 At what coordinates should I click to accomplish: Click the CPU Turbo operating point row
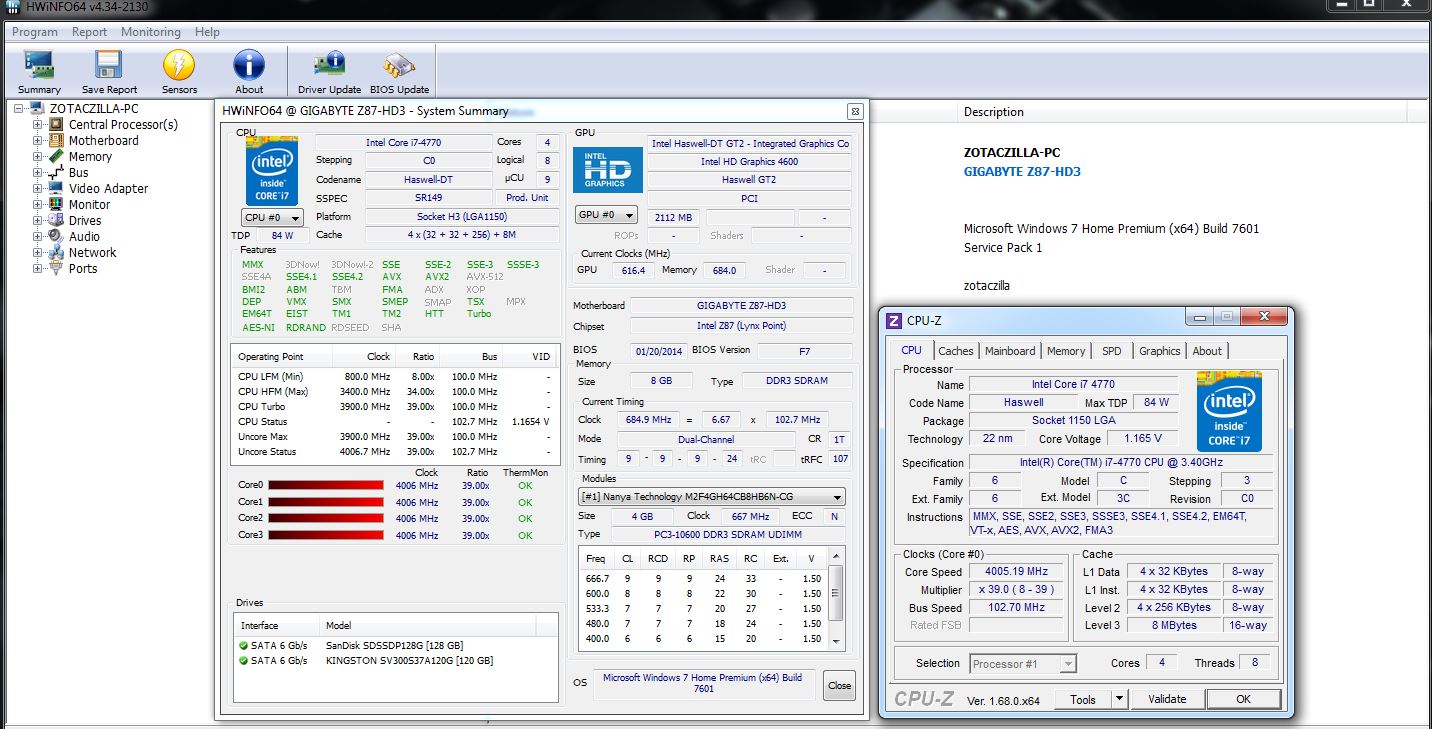point(394,406)
